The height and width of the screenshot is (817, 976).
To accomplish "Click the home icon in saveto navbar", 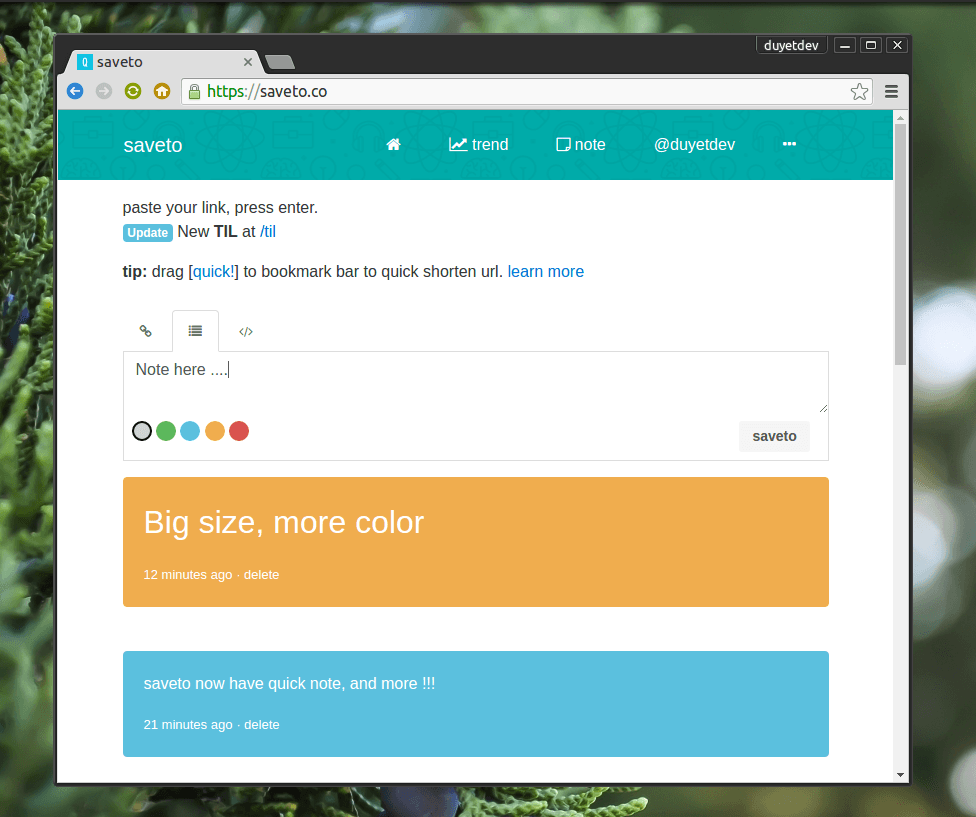I will (x=393, y=144).
